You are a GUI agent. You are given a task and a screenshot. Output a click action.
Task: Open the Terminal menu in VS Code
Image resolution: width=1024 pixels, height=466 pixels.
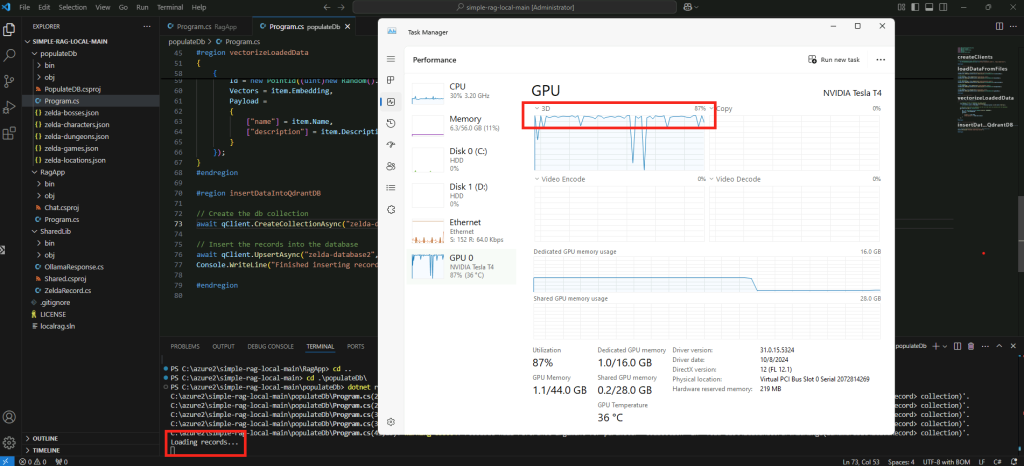tap(169, 7)
